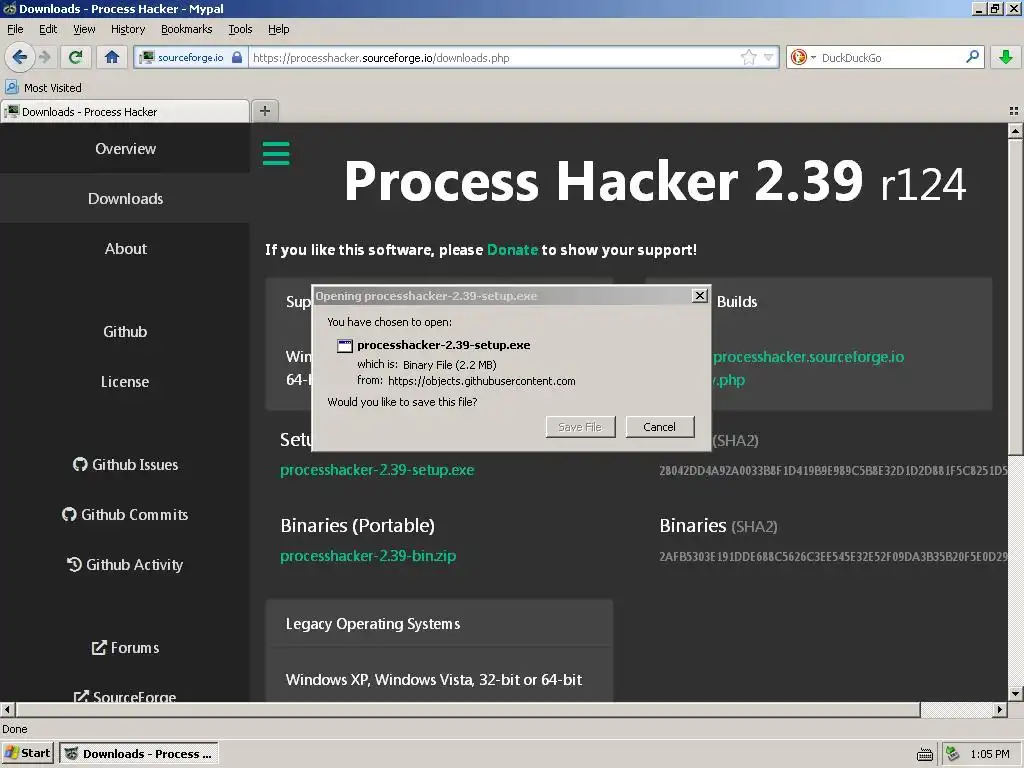
Task: Toggle the green hamburger menu on page
Action: coord(276,153)
